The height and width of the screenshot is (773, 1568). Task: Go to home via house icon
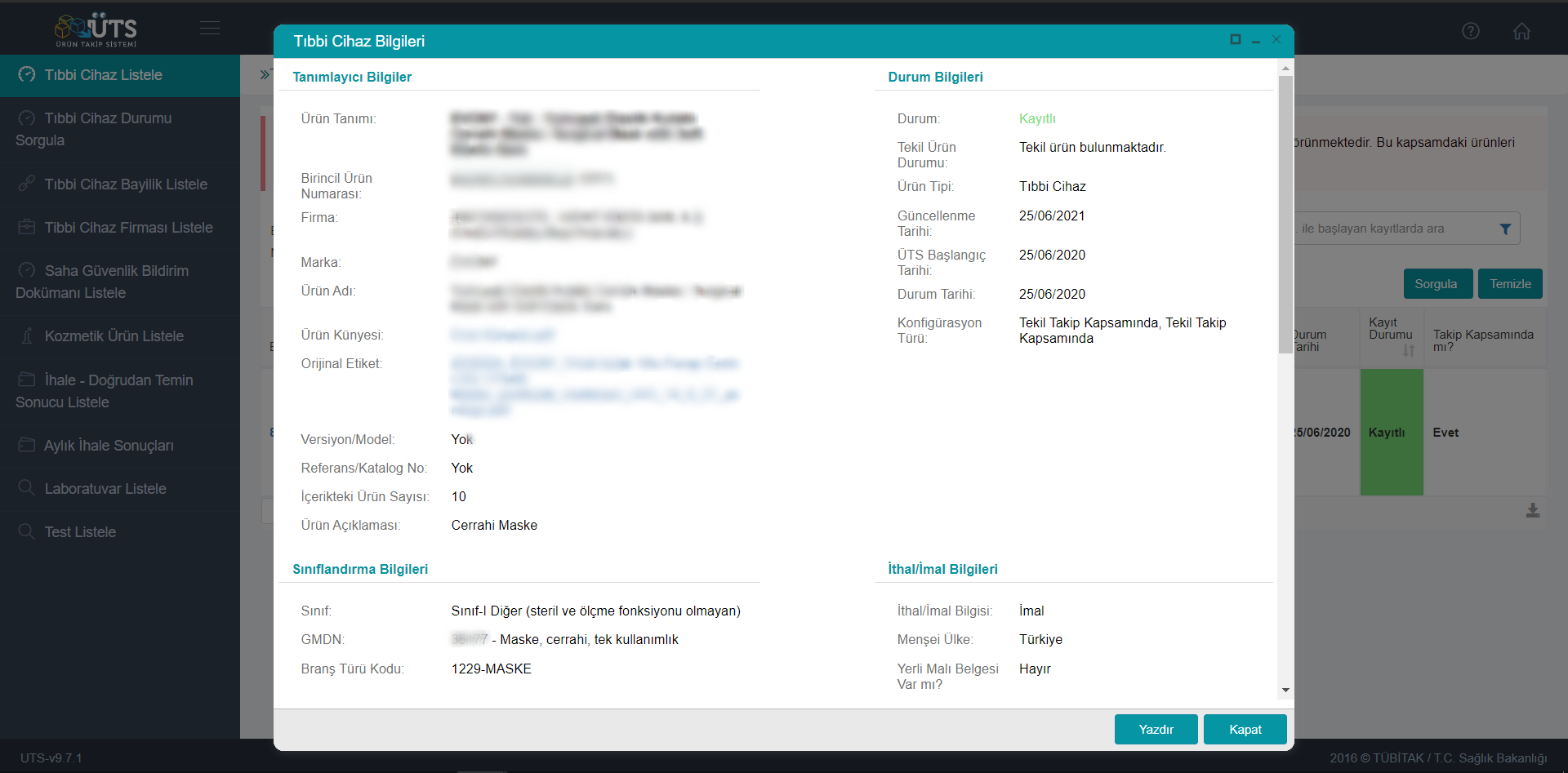point(1521,31)
